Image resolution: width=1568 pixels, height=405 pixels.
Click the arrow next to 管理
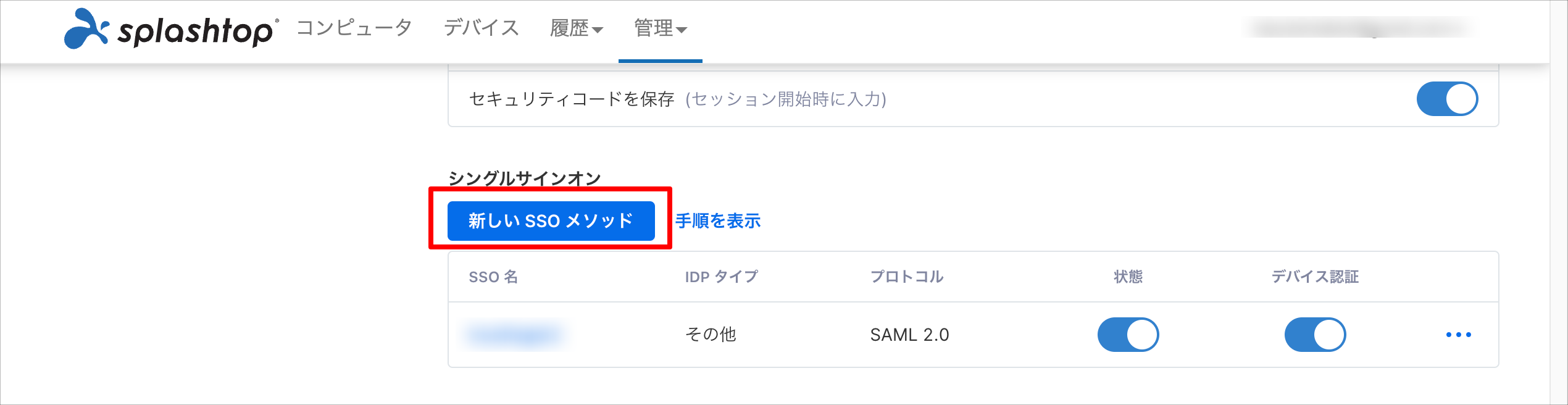tap(681, 30)
